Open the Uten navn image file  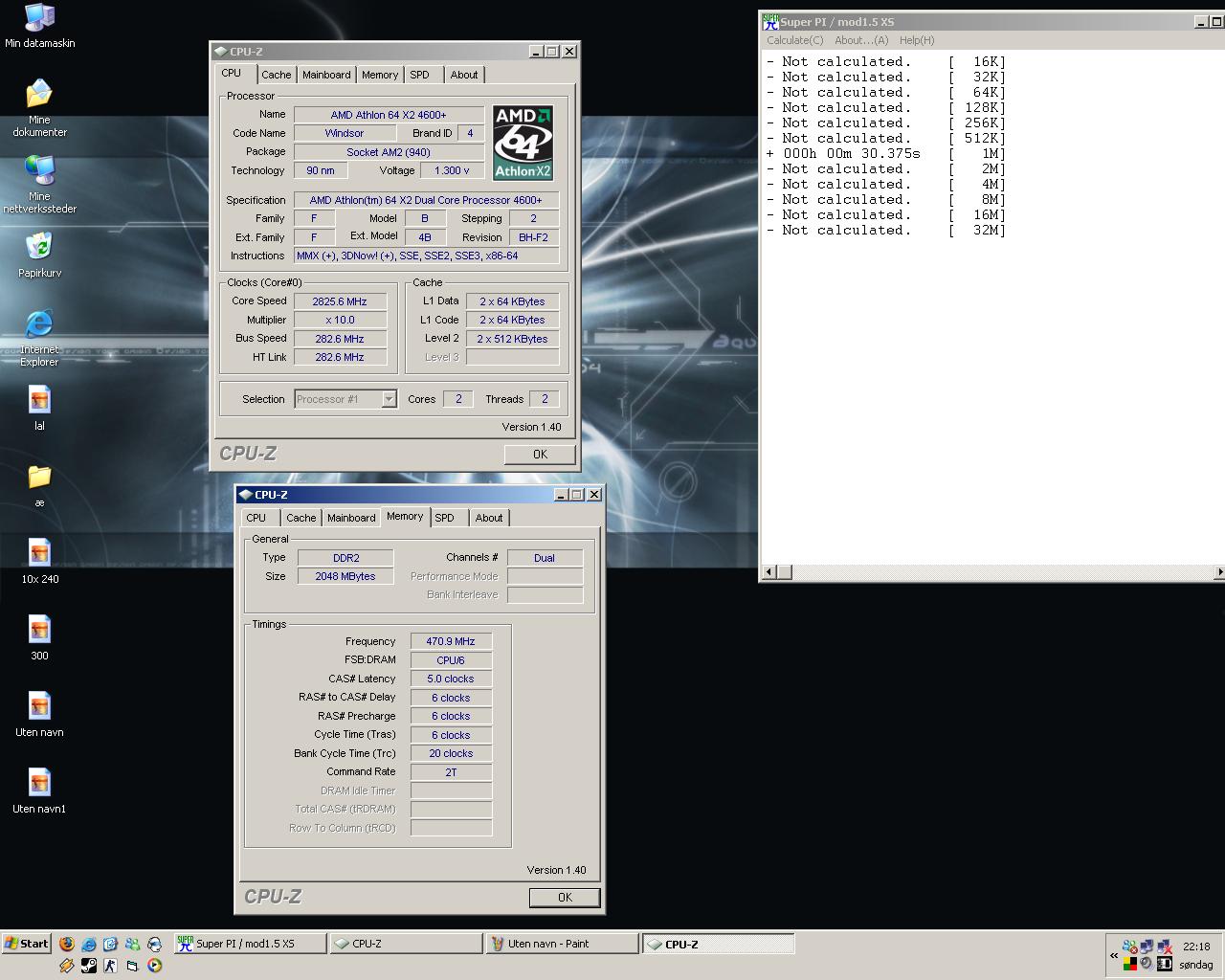tap(39, 714)
